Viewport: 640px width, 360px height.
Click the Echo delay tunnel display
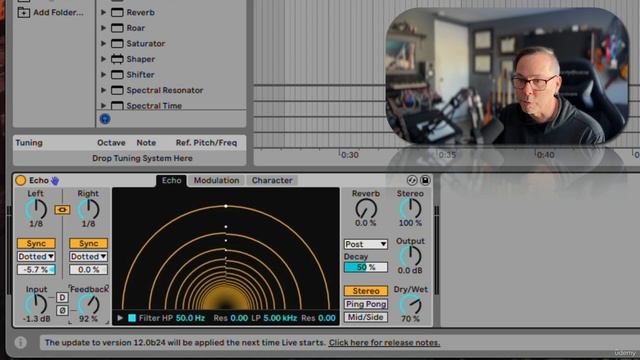[226, 249]
